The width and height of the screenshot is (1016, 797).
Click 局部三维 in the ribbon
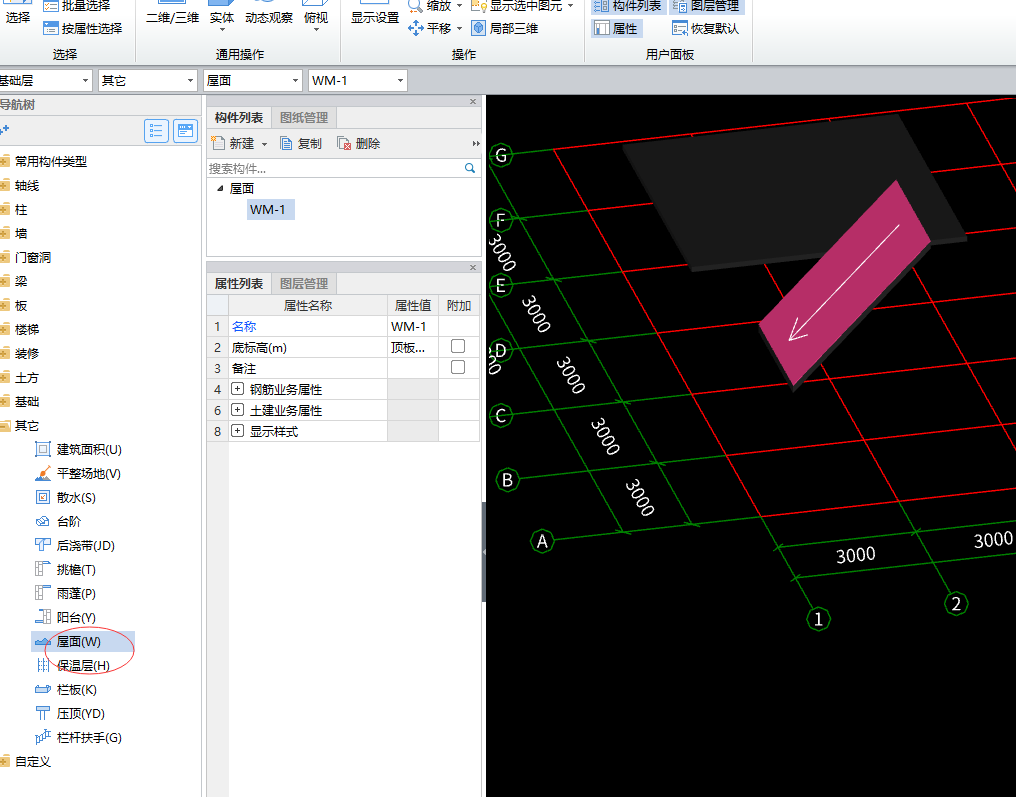505,29
